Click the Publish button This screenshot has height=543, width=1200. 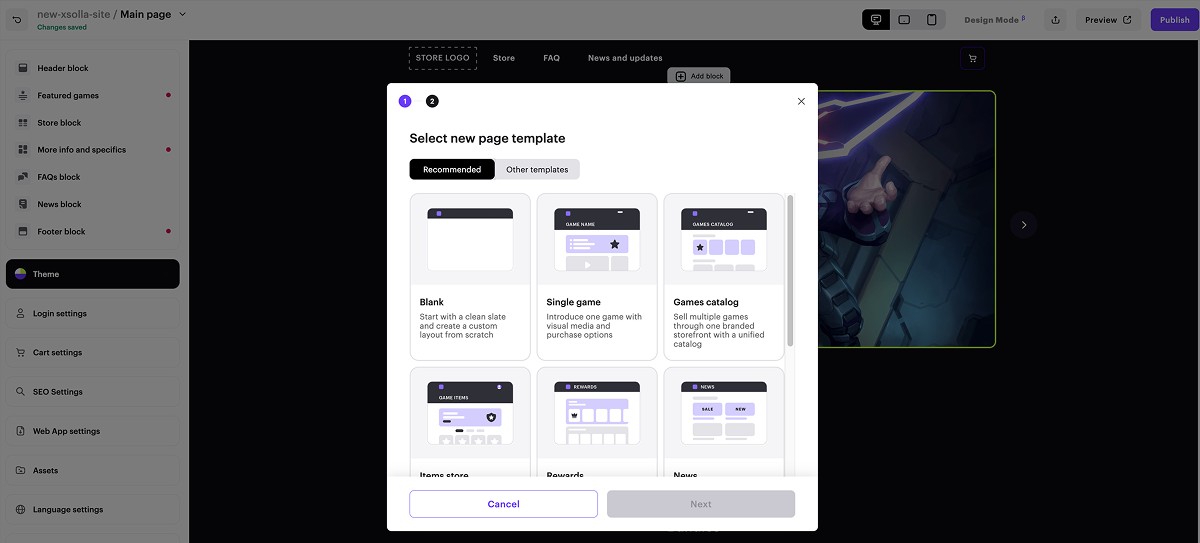(1174, 20)
